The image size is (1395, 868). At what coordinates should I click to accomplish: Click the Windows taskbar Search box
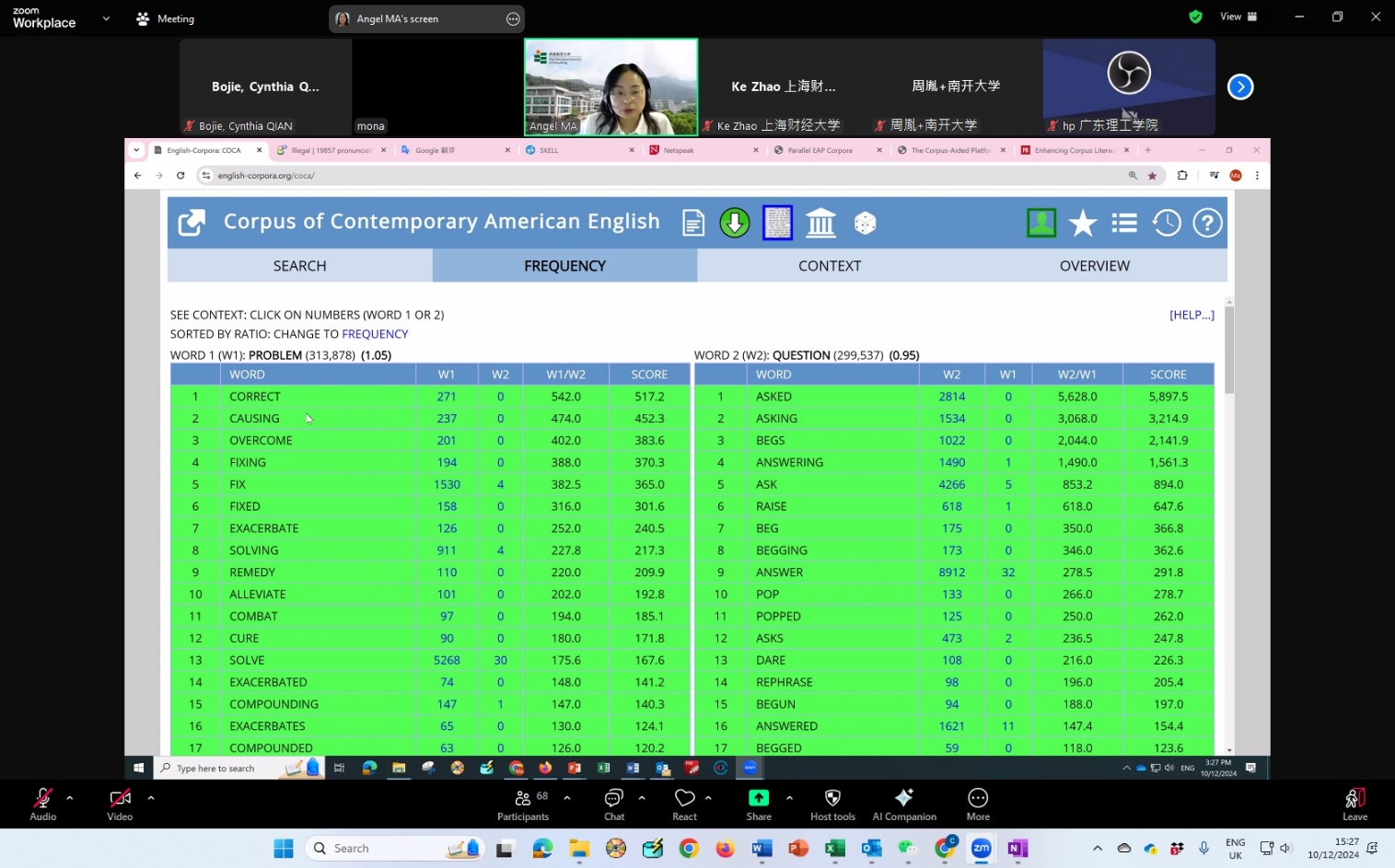click(395, 848)
